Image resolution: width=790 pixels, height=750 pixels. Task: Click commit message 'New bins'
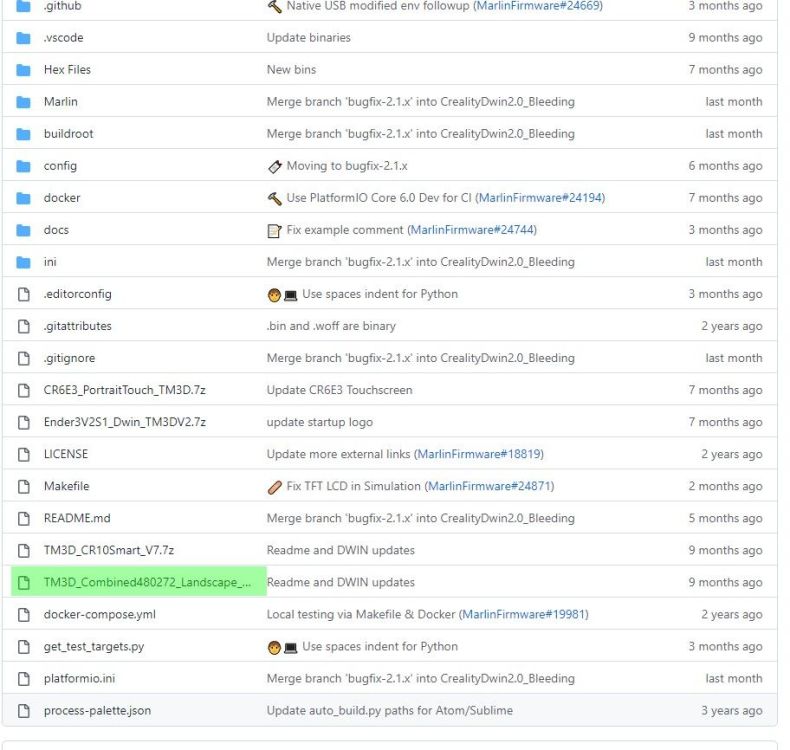tap(291, 70)
